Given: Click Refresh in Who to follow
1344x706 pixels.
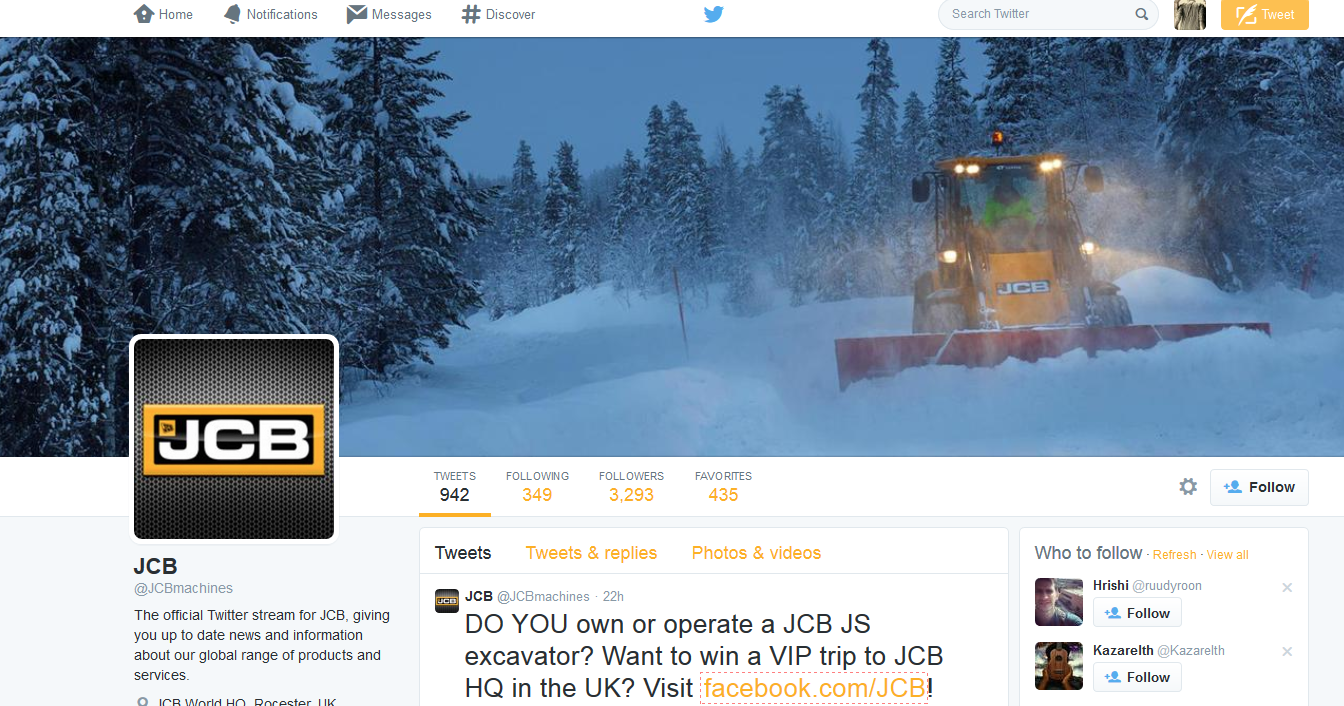Looking at the screenshot, I should click(x=1174, y=555).
